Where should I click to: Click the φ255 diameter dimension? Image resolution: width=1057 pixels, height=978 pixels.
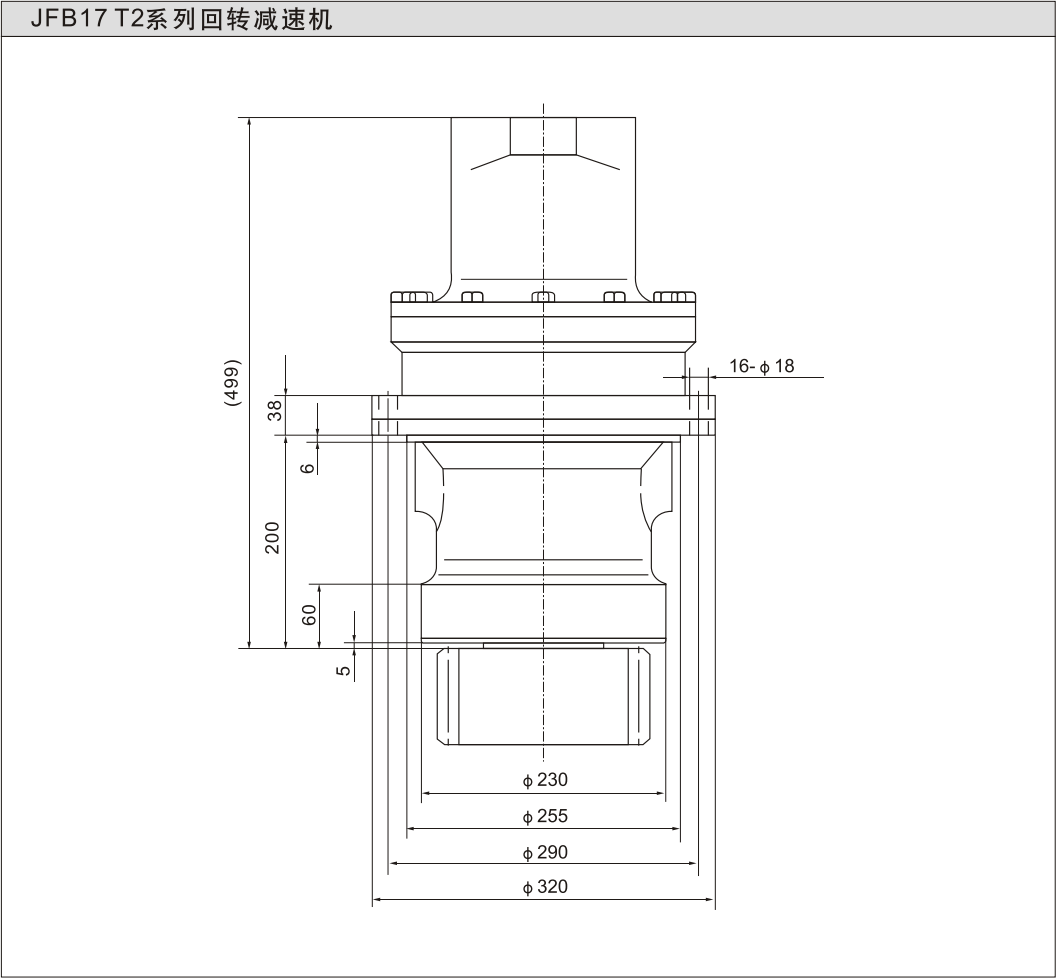coord(544,816)
